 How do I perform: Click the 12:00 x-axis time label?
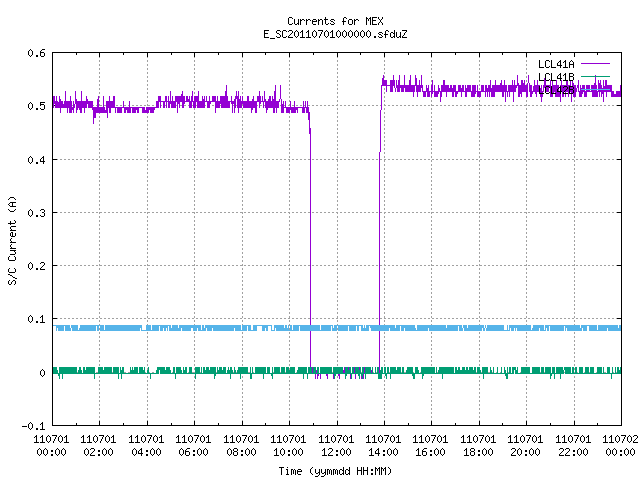point(336,452)
